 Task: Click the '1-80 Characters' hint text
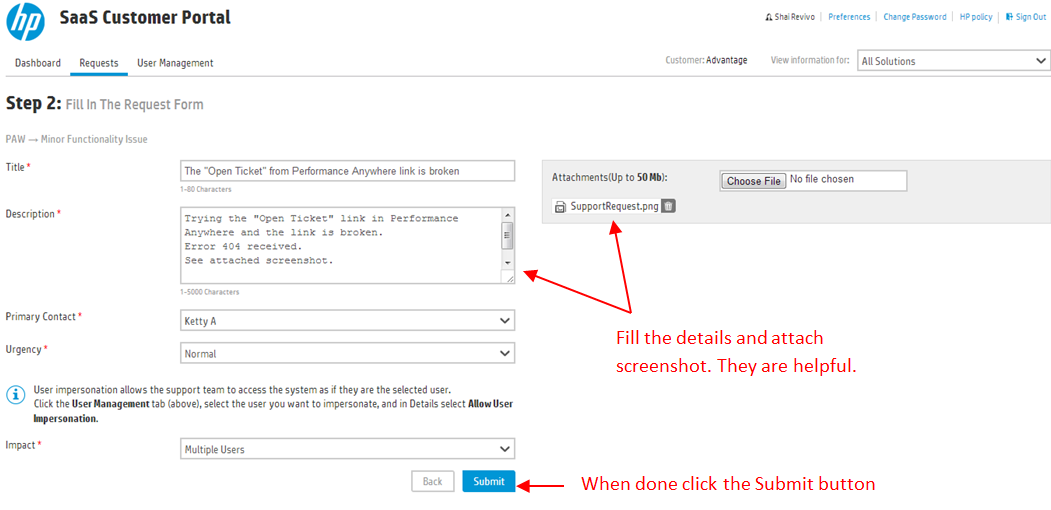coord(206,190)
